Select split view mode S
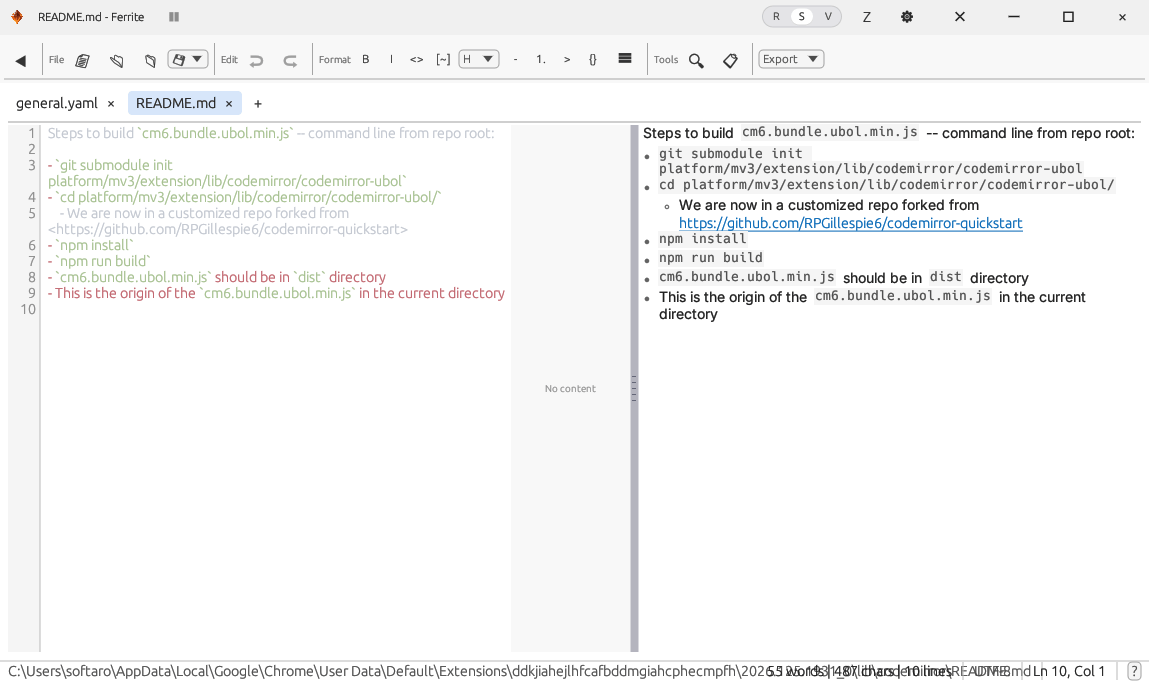1149x682 pixels. coord(801,17)
